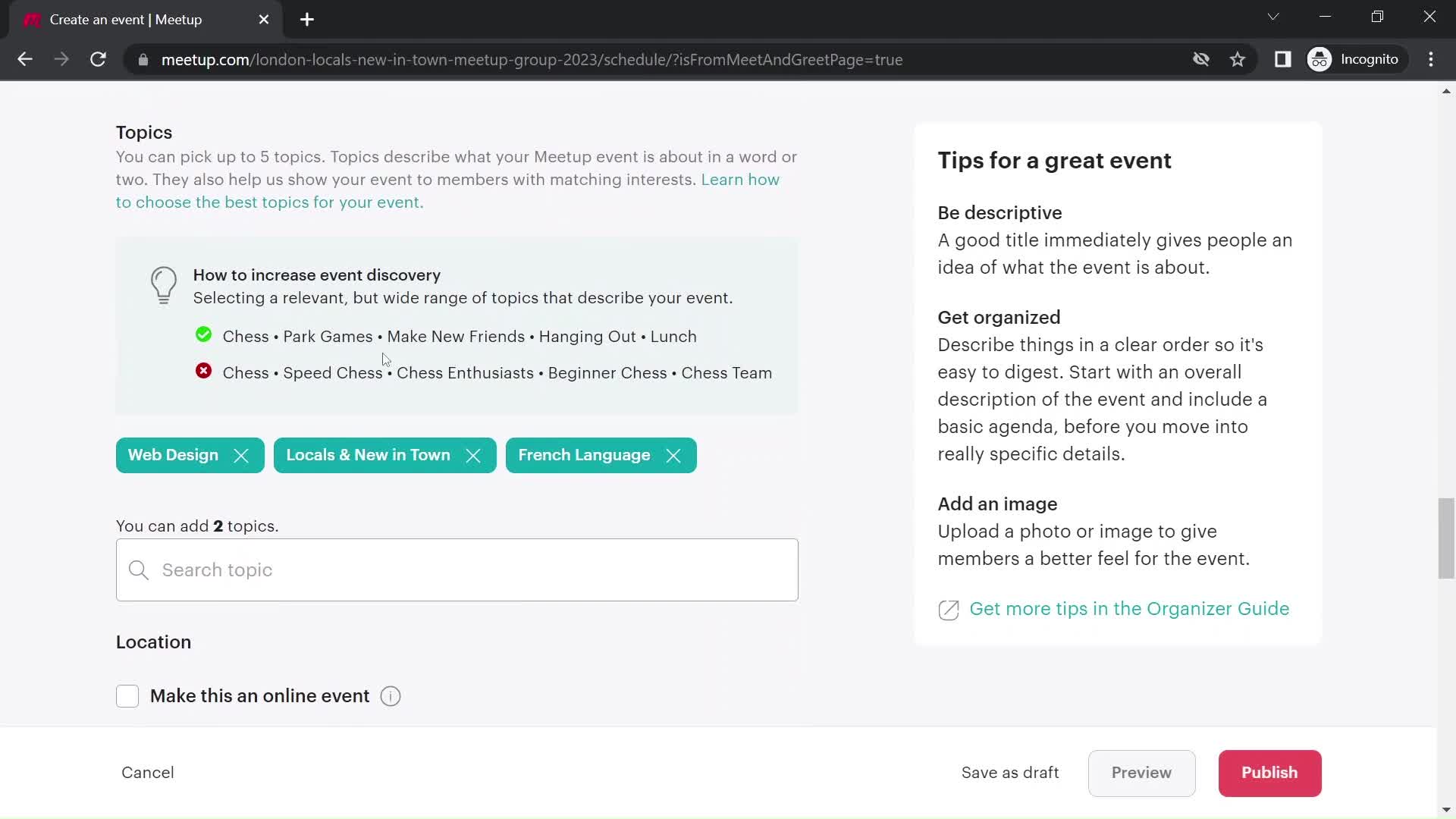
Task: Click Get more tips in the Organizer Guide
Action: point(1129,608)
